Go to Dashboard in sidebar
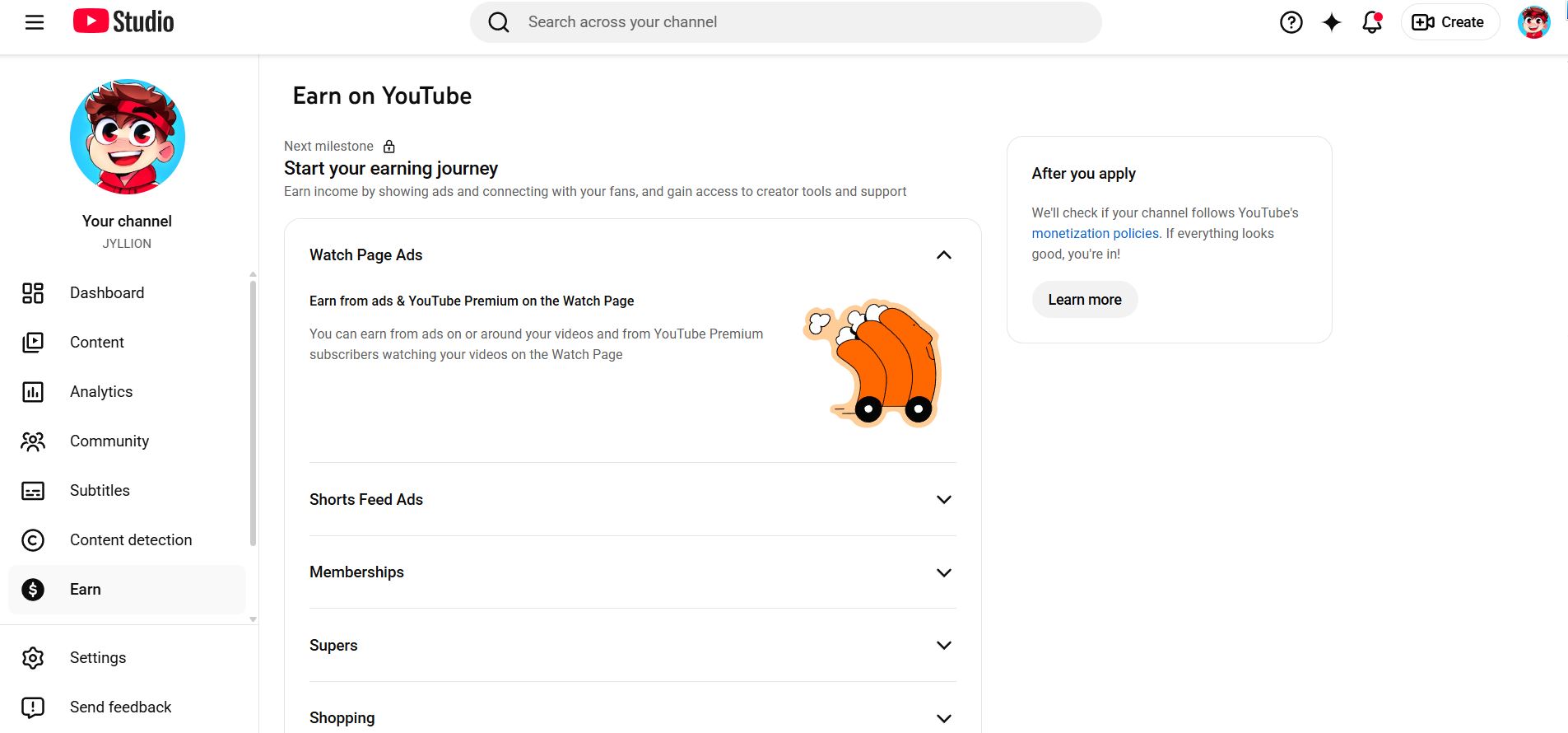Image resolution: width=1568 pixels, height=733 pixels. 127,293
